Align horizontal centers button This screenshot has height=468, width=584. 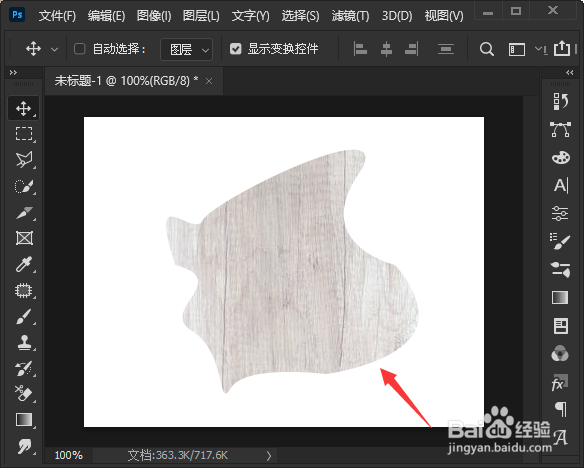[386, 49]
